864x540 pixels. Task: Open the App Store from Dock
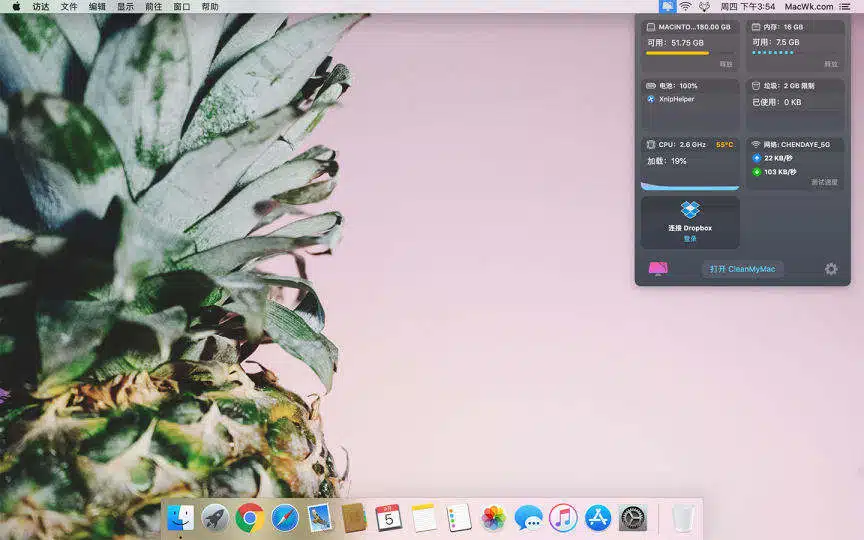click(x=598, y=517)
